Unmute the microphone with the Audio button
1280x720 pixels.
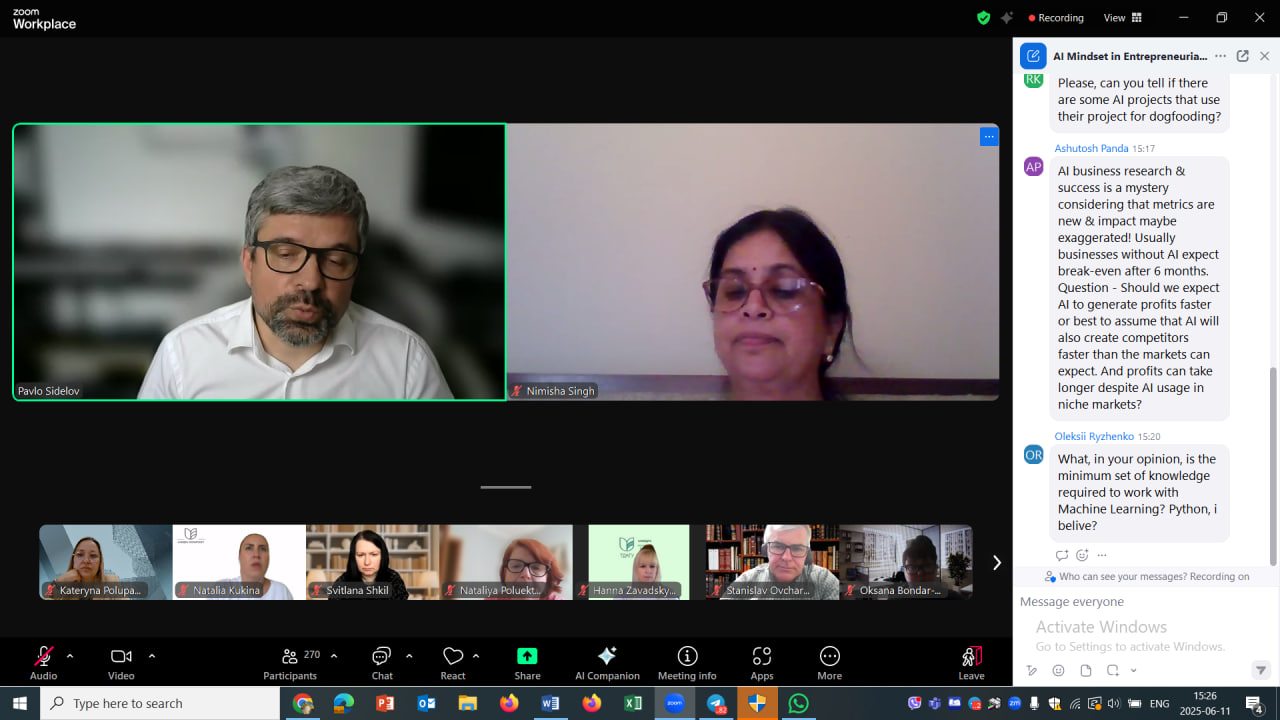[x=43, y=662]
